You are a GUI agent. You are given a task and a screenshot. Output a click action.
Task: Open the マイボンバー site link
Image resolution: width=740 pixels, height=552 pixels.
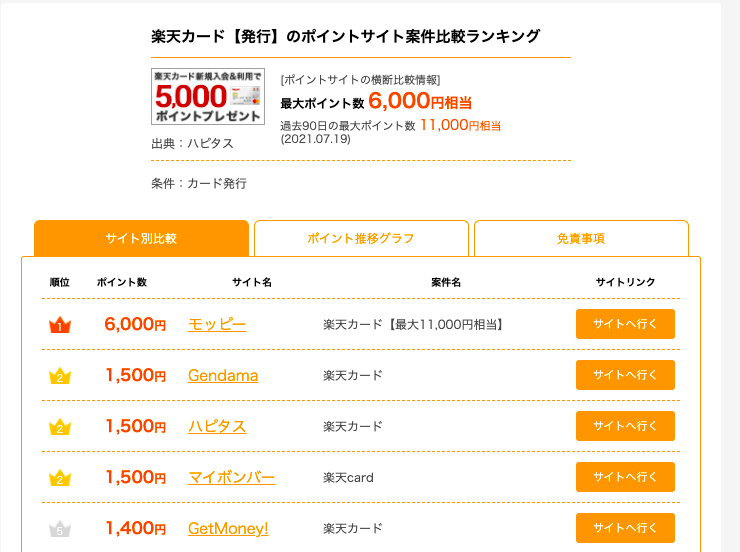coord(231,477)
